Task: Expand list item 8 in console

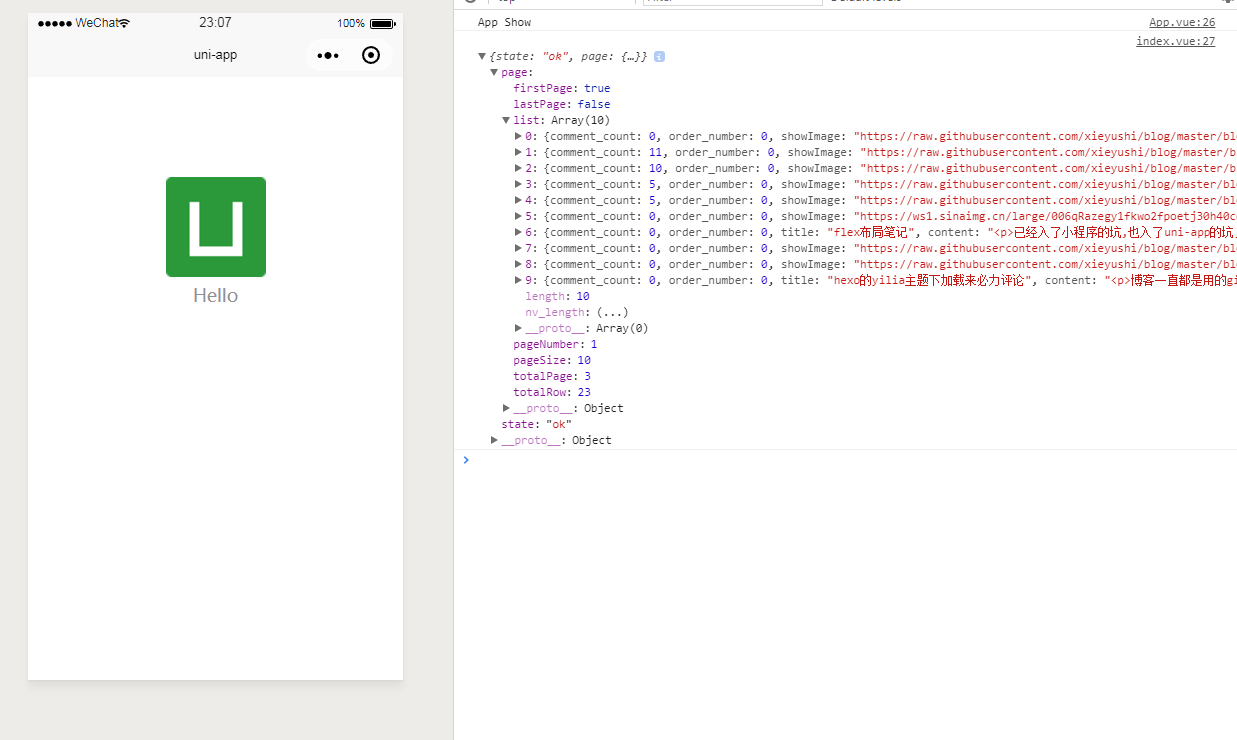Action: [518, 264]
